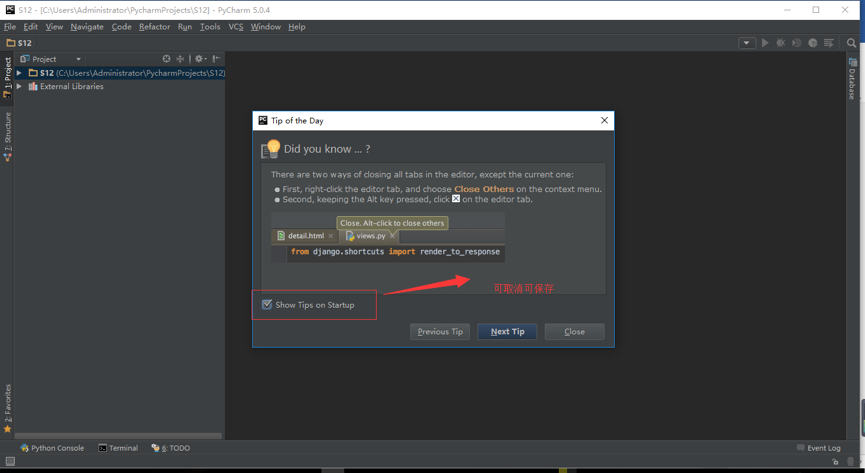Open the Edit menu
865x473 pixels.
point(30,26)
